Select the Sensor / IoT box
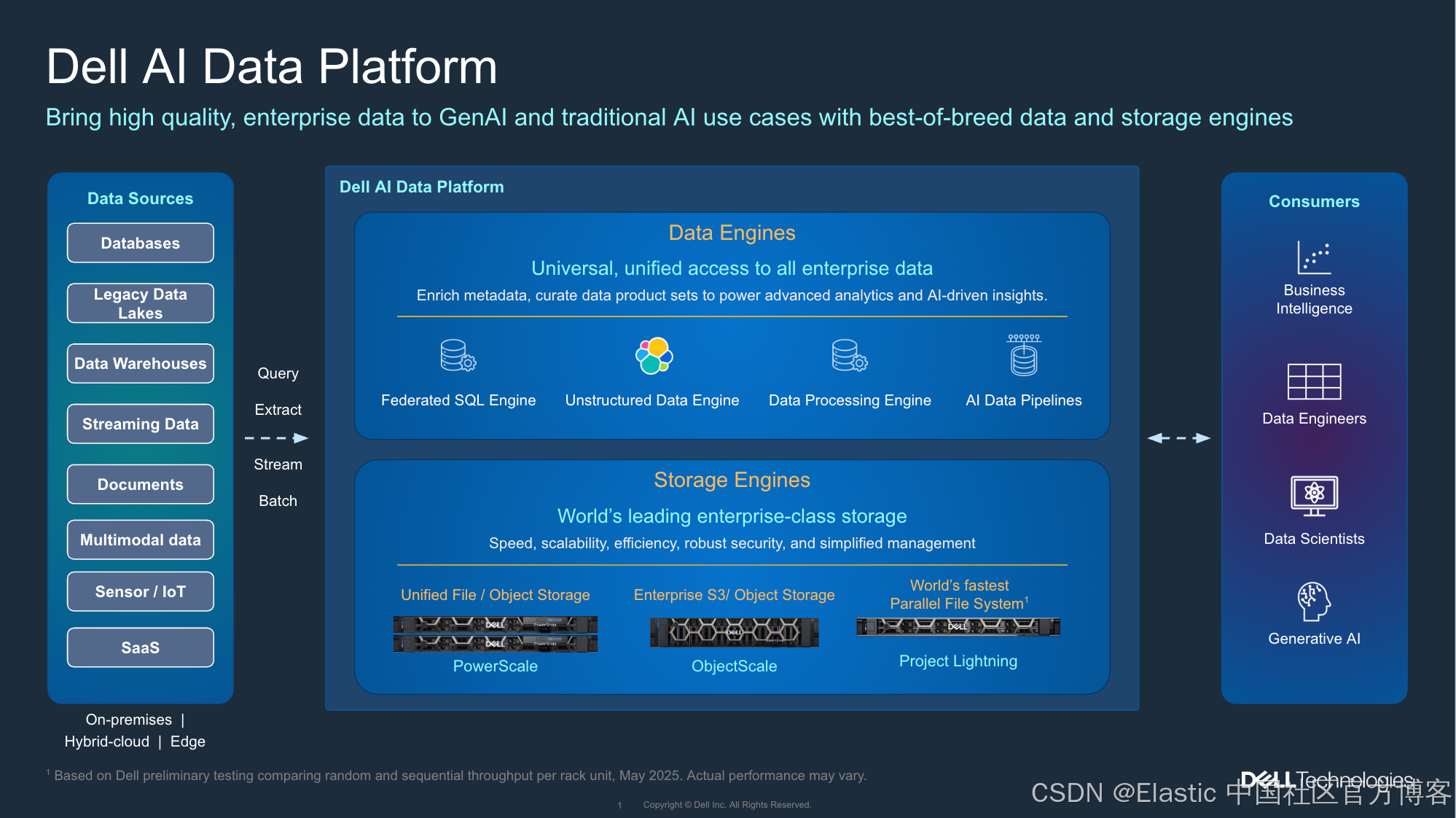This screenshot has width=1456, height=818. coord(141,591)
